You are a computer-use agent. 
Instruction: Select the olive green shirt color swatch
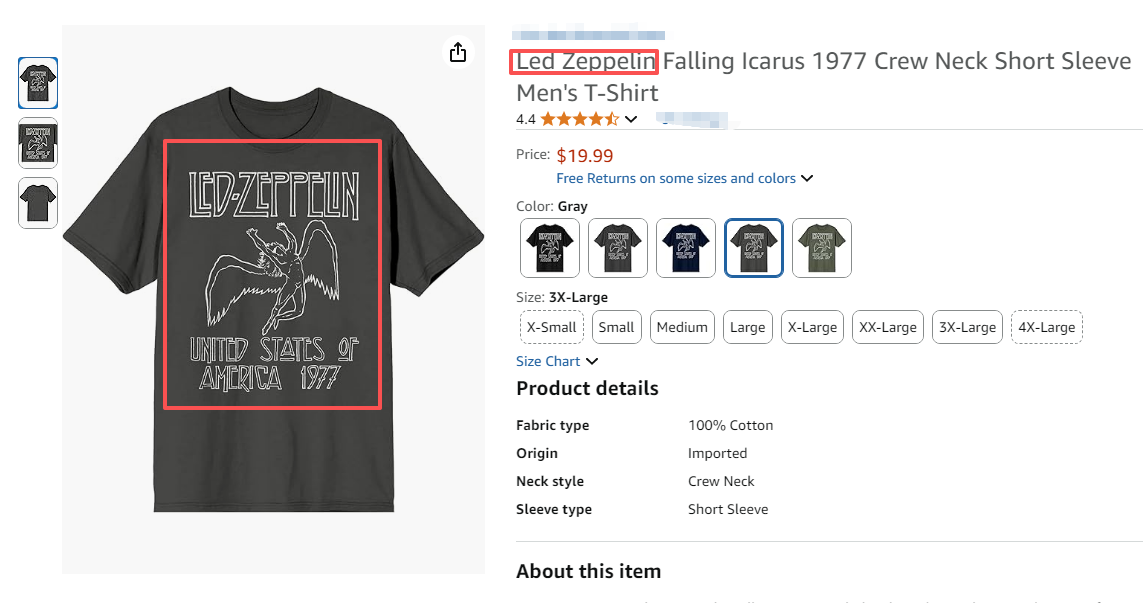[x=822, y=248]
